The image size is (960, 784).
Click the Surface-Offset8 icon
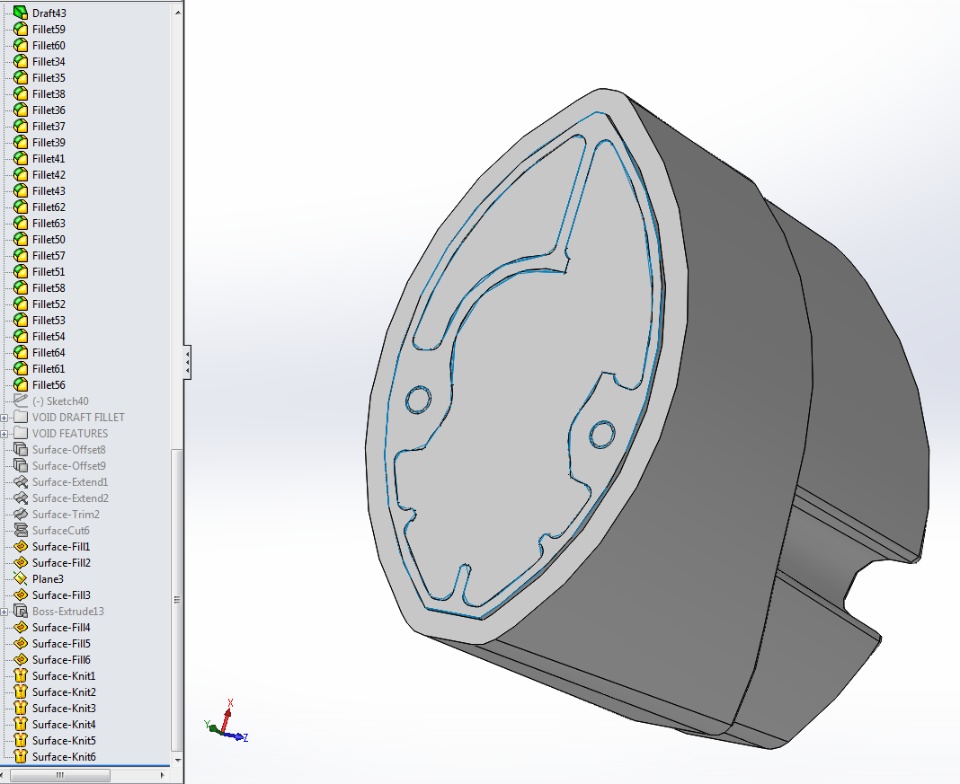coord(21,449)
